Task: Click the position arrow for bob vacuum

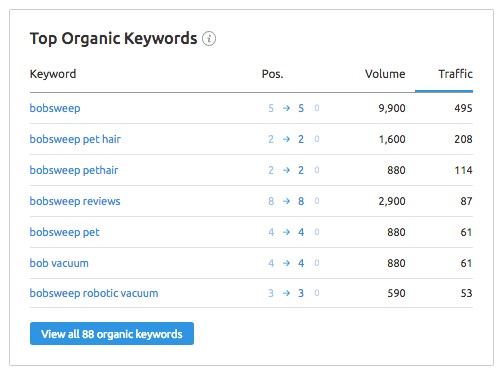Action: click(286, 263)
